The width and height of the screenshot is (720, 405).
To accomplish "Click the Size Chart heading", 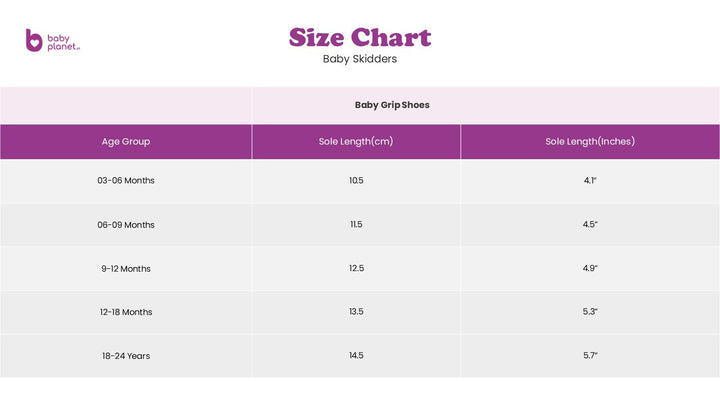I will point(360,37).
